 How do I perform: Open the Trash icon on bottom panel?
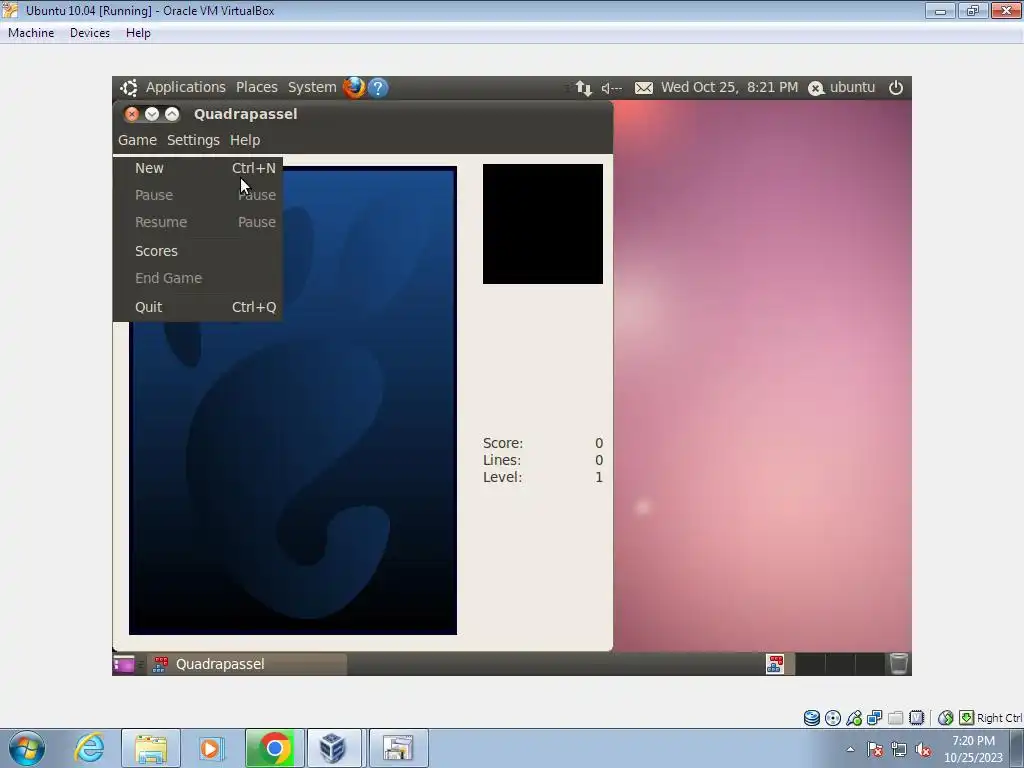click(x=899, y=664)
